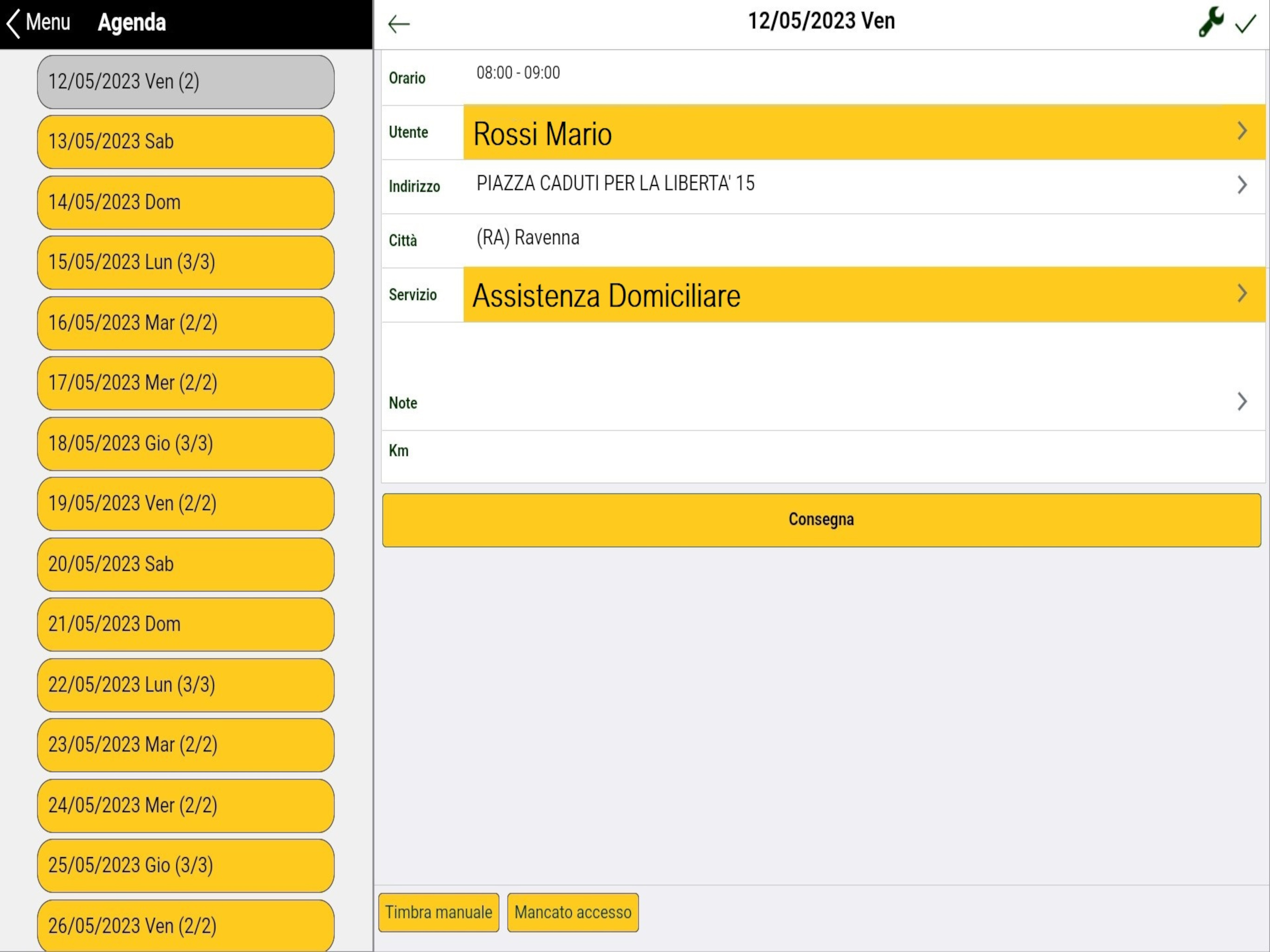Open the wrench settings icon

coord(1211,22)
